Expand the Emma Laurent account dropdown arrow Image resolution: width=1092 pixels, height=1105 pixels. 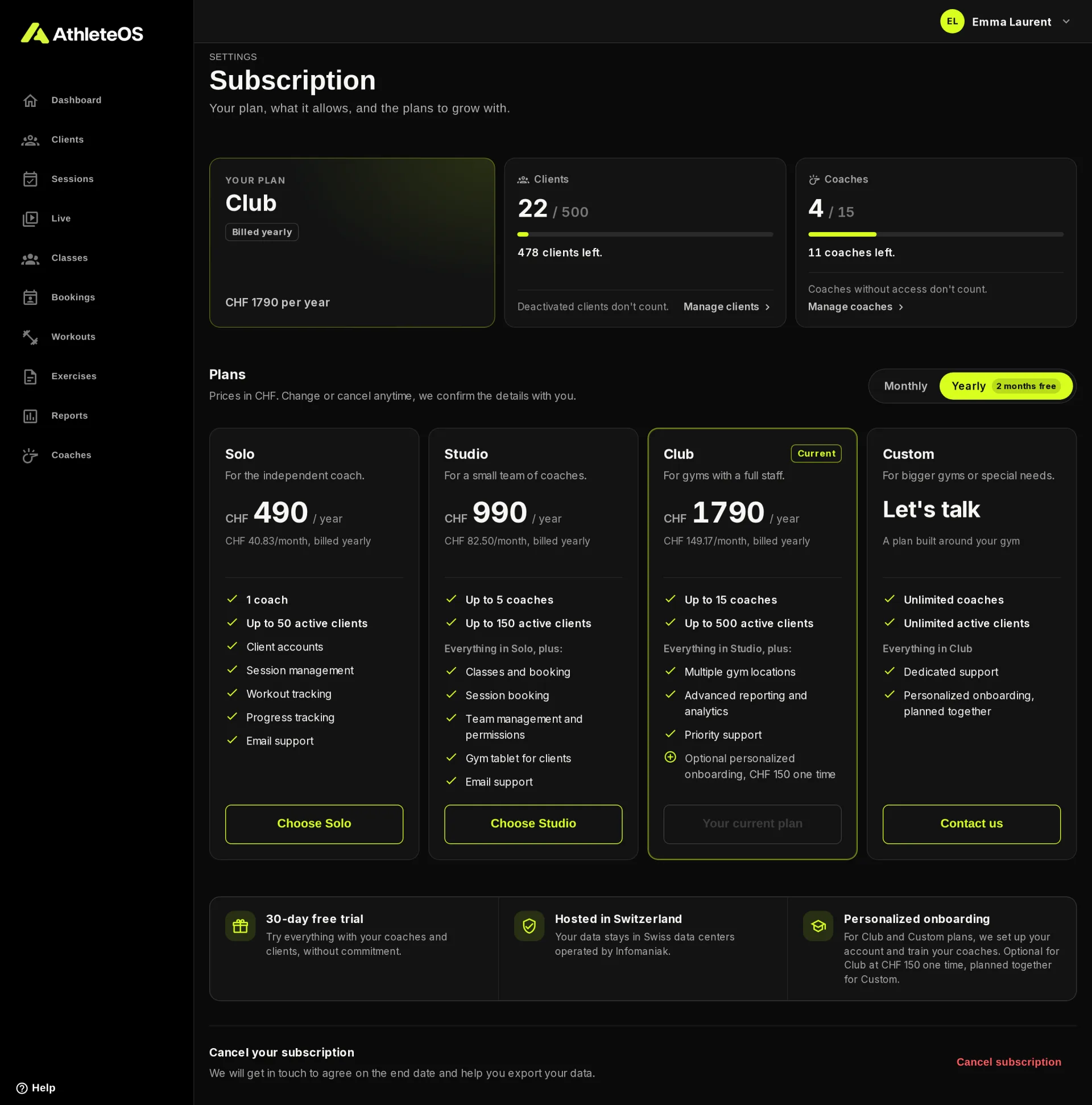[1066, 22]
